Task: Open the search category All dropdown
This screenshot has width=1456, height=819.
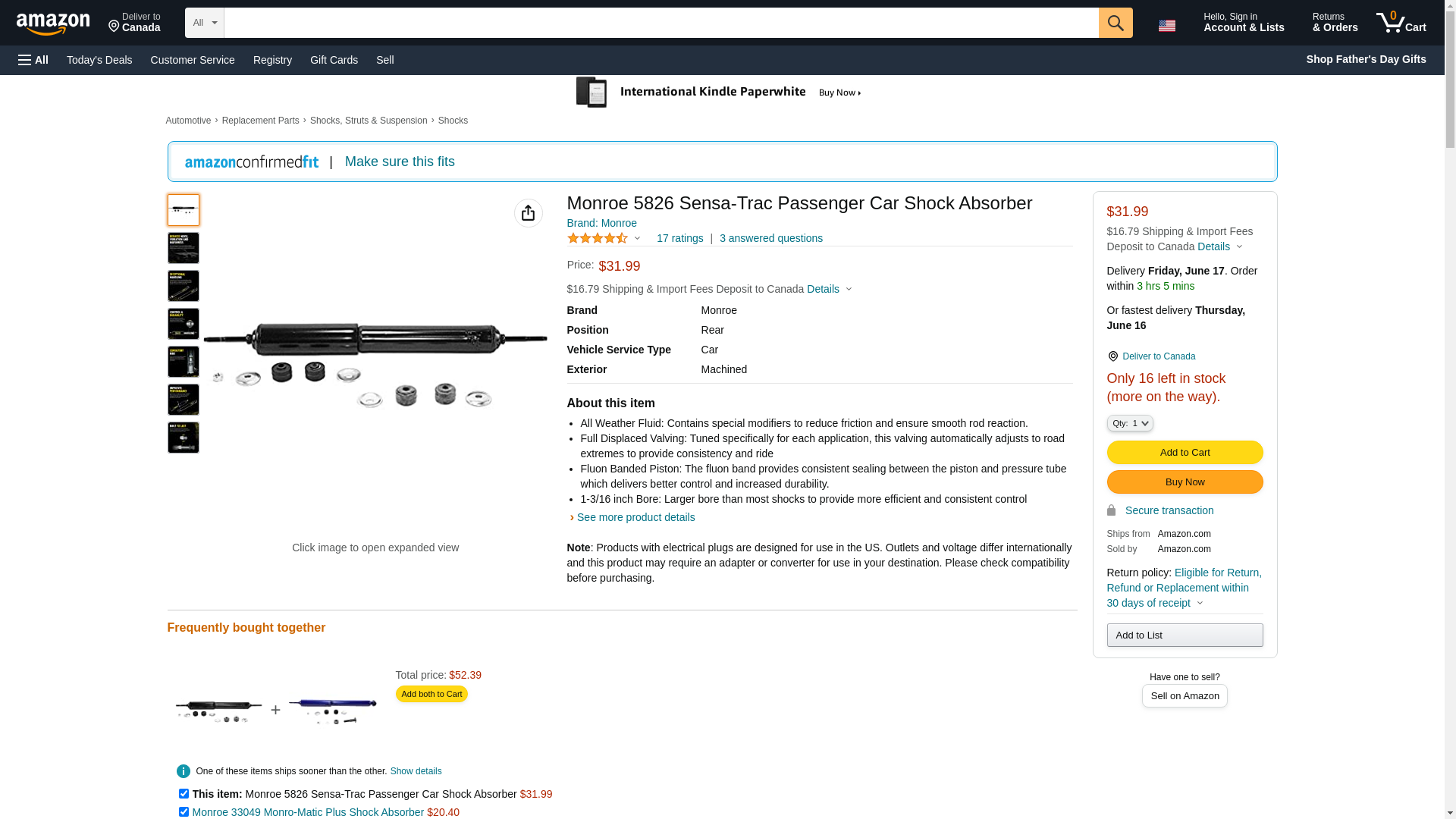Action: click(204, 23)
